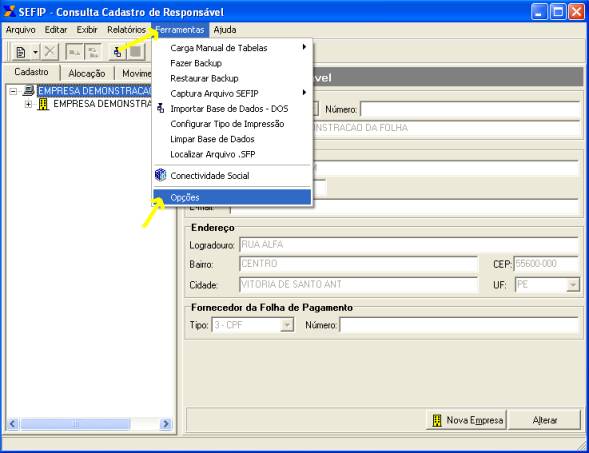Click the delete X toolbar icon

[50, 51]
